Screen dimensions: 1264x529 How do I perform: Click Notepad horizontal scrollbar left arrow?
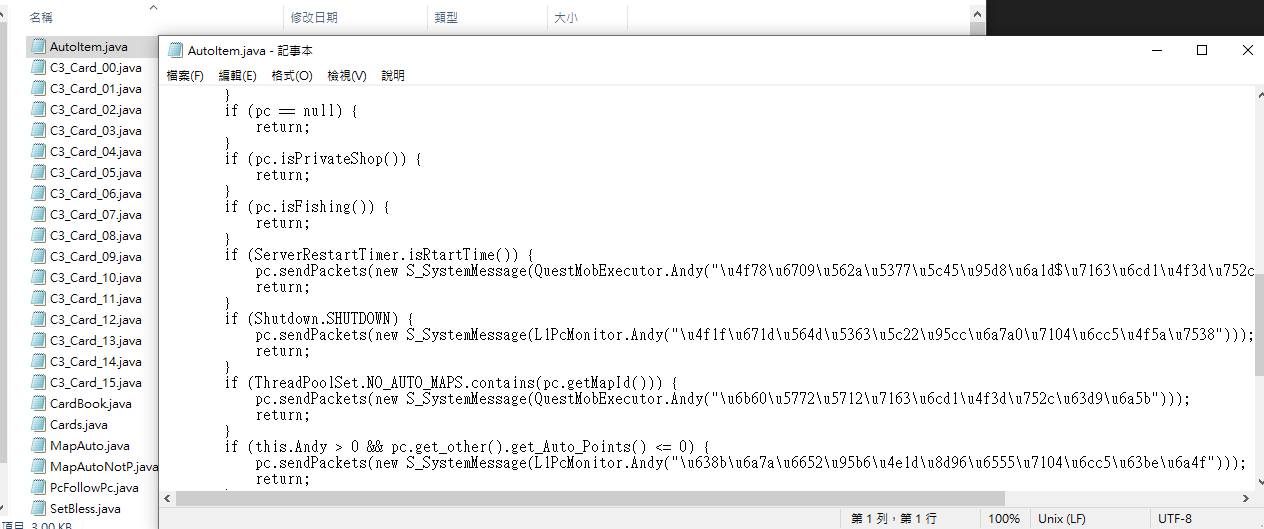pos(168,498)
